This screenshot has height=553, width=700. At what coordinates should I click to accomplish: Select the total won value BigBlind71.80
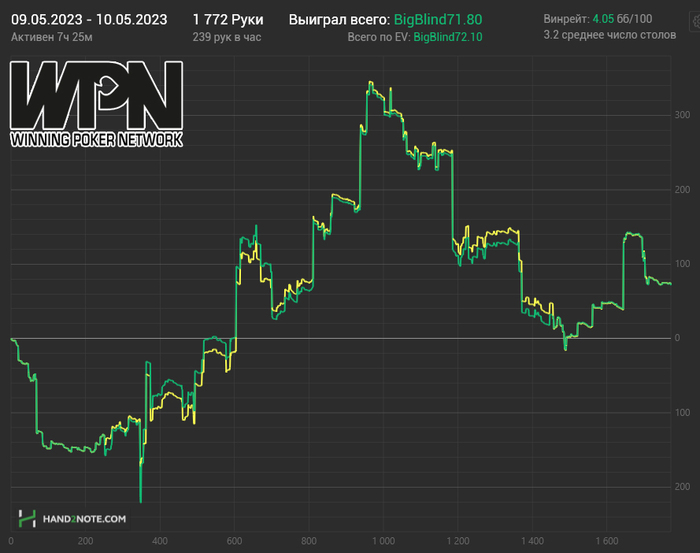pyautogui.click(x=438, y=20)
